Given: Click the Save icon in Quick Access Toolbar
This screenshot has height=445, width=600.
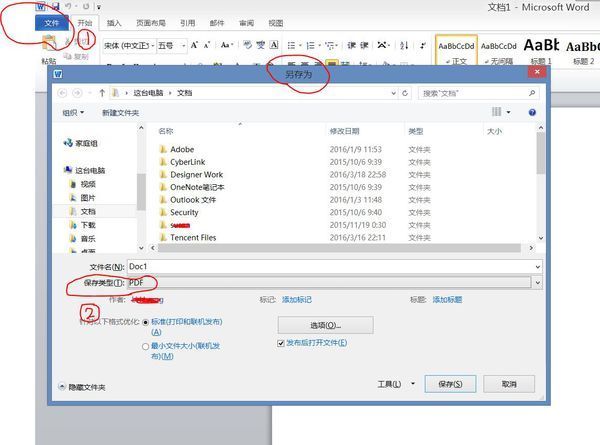Looking at the screenshot, I should (x=56, y=6).
